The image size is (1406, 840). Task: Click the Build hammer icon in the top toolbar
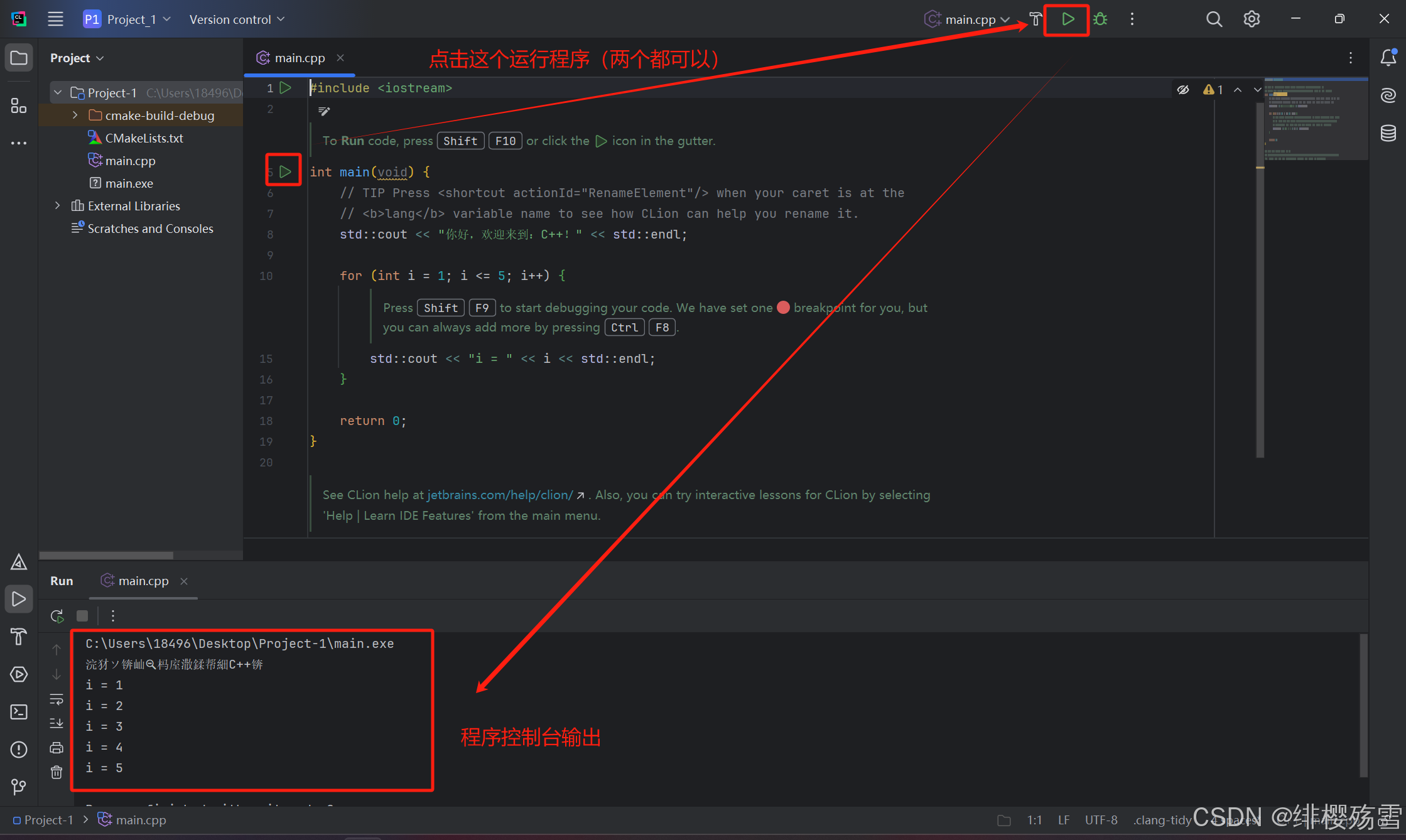(x=1036, y=19)
